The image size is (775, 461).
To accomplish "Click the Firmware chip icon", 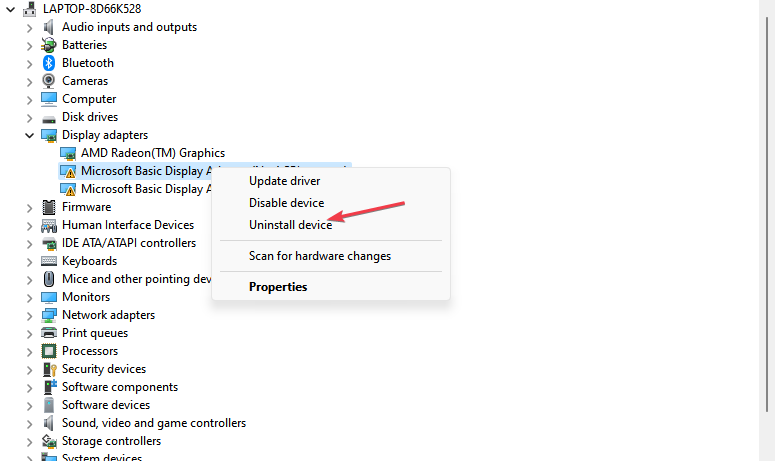I will (x=48, y=207).
